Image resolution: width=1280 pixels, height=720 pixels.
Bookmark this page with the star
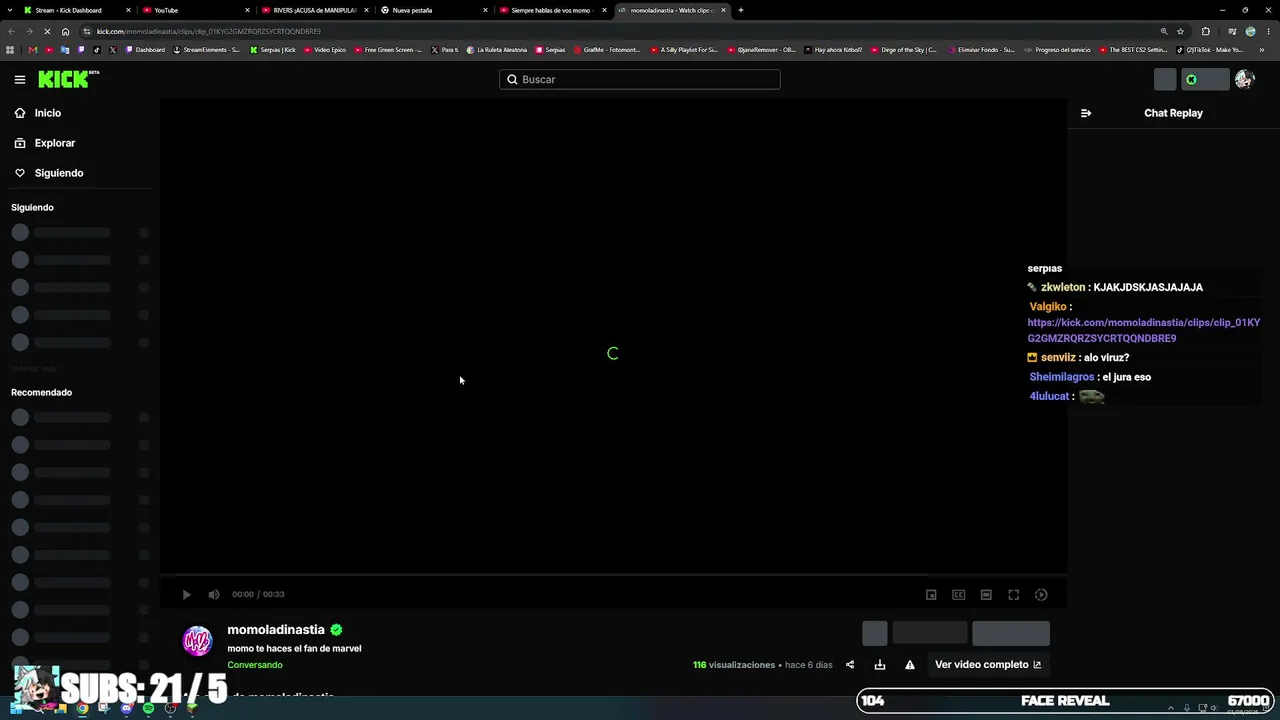[1180, 31]
